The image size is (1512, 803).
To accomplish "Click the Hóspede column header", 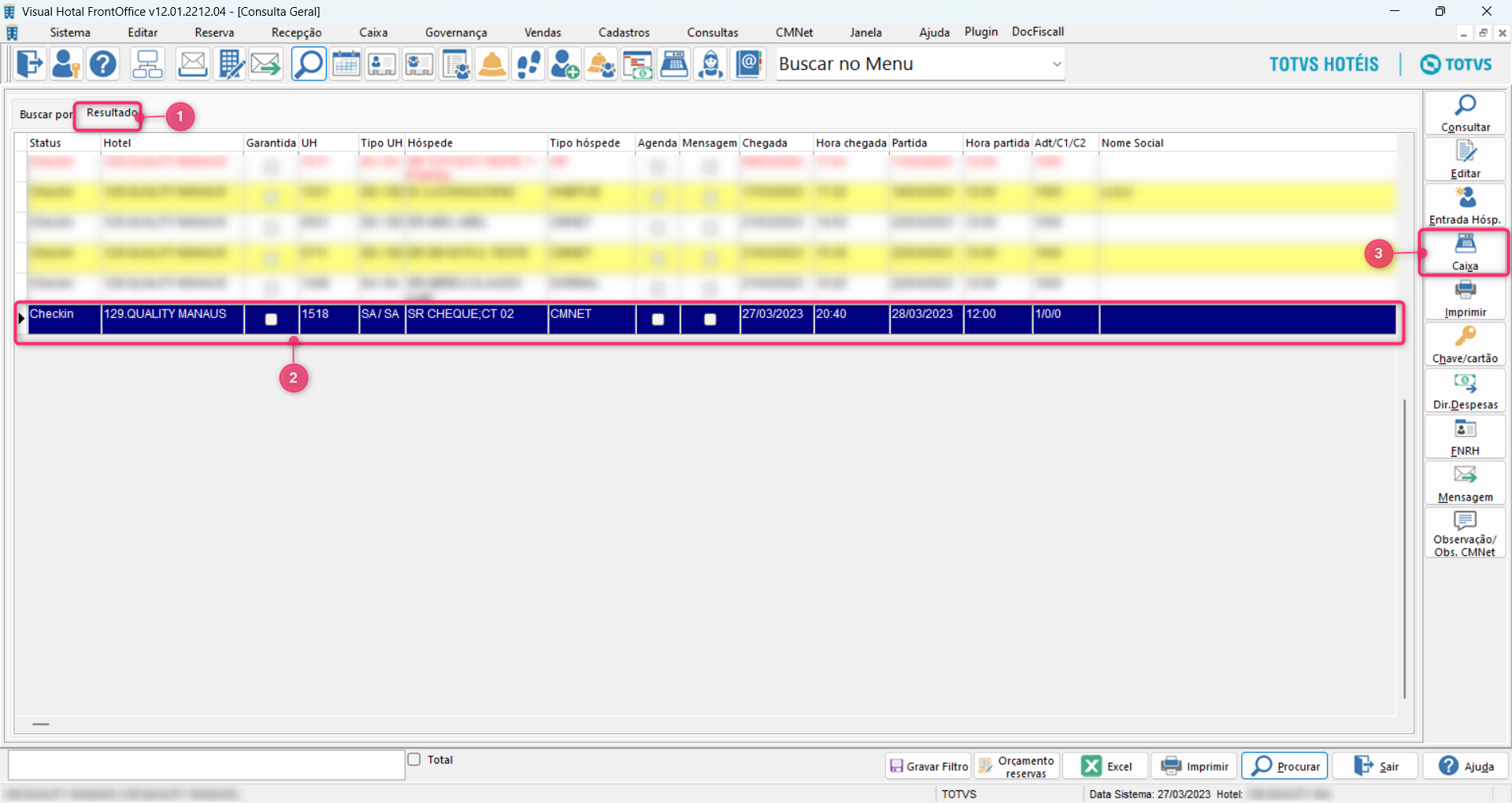I will point(476,142).
